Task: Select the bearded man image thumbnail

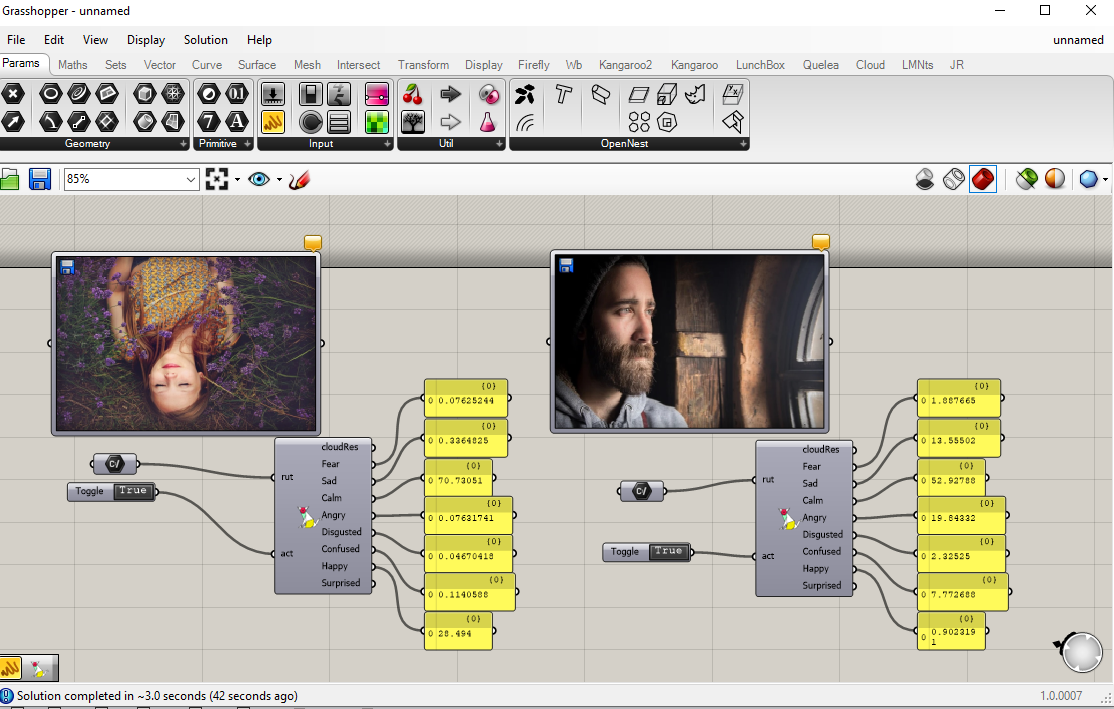Action: click(x=688, y=341)
